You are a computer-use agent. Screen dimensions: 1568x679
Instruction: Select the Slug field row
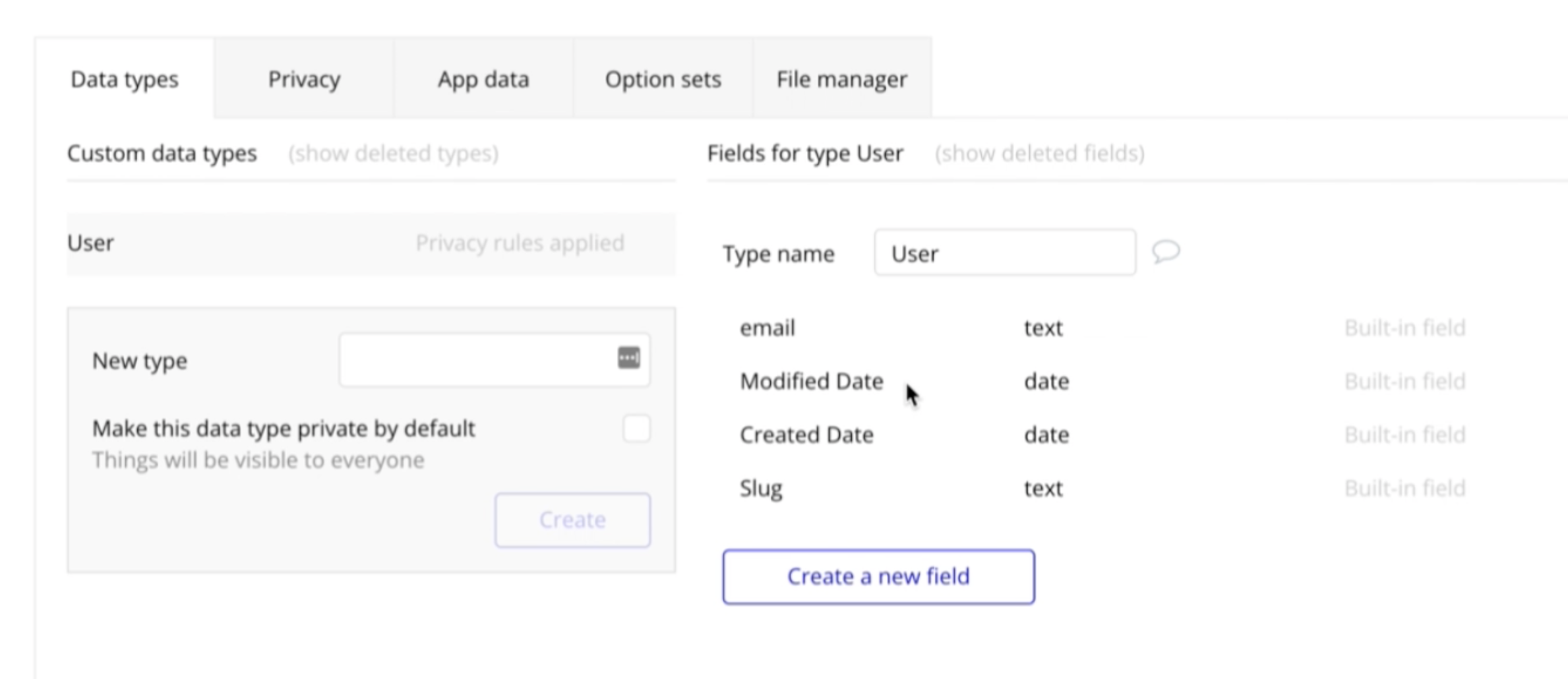(761, 488)
